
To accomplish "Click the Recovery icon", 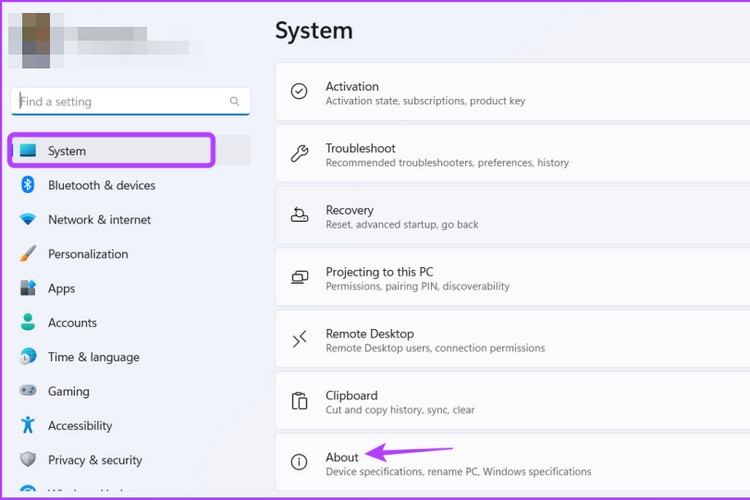I will pos(299,215).
